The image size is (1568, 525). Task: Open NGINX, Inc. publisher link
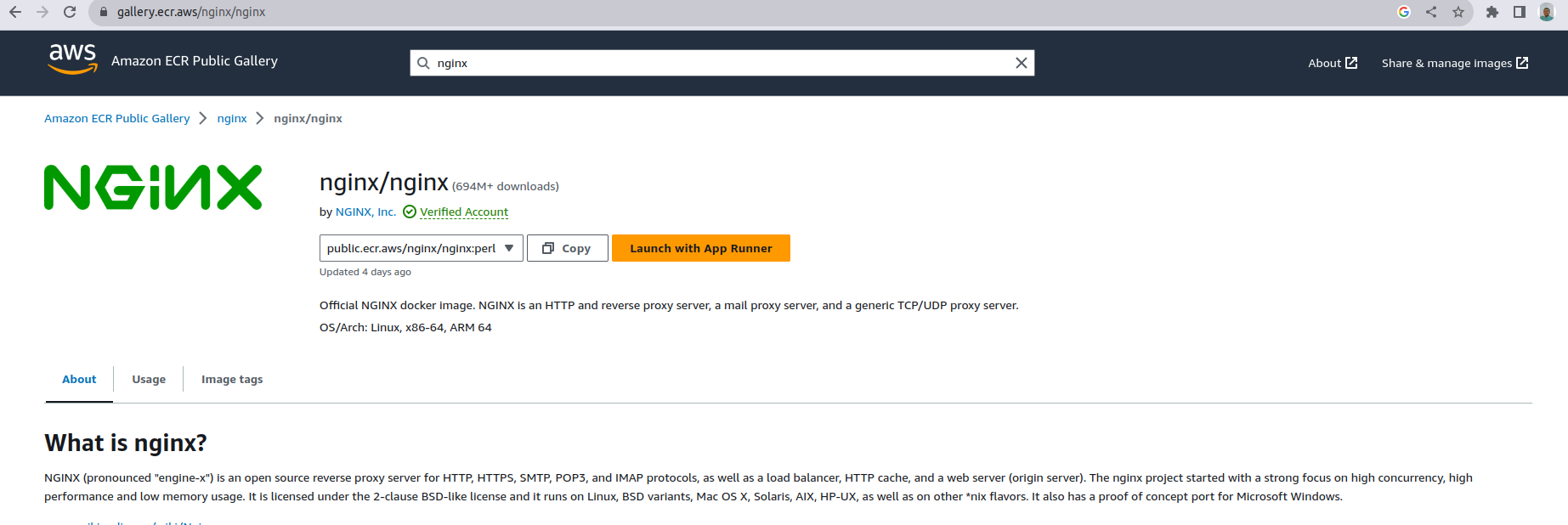point(365,212)
